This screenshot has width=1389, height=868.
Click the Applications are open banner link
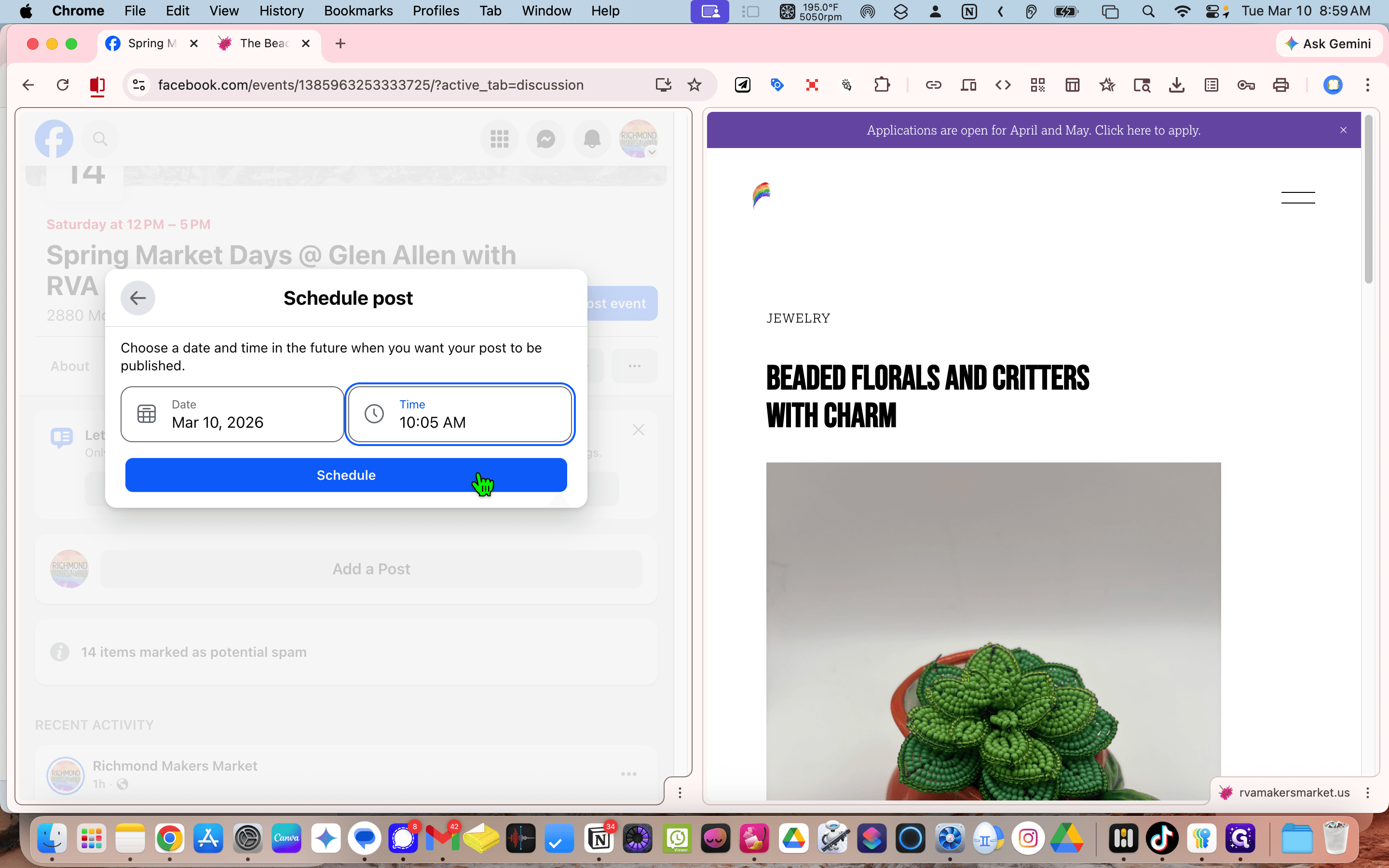click(1034, 130)
